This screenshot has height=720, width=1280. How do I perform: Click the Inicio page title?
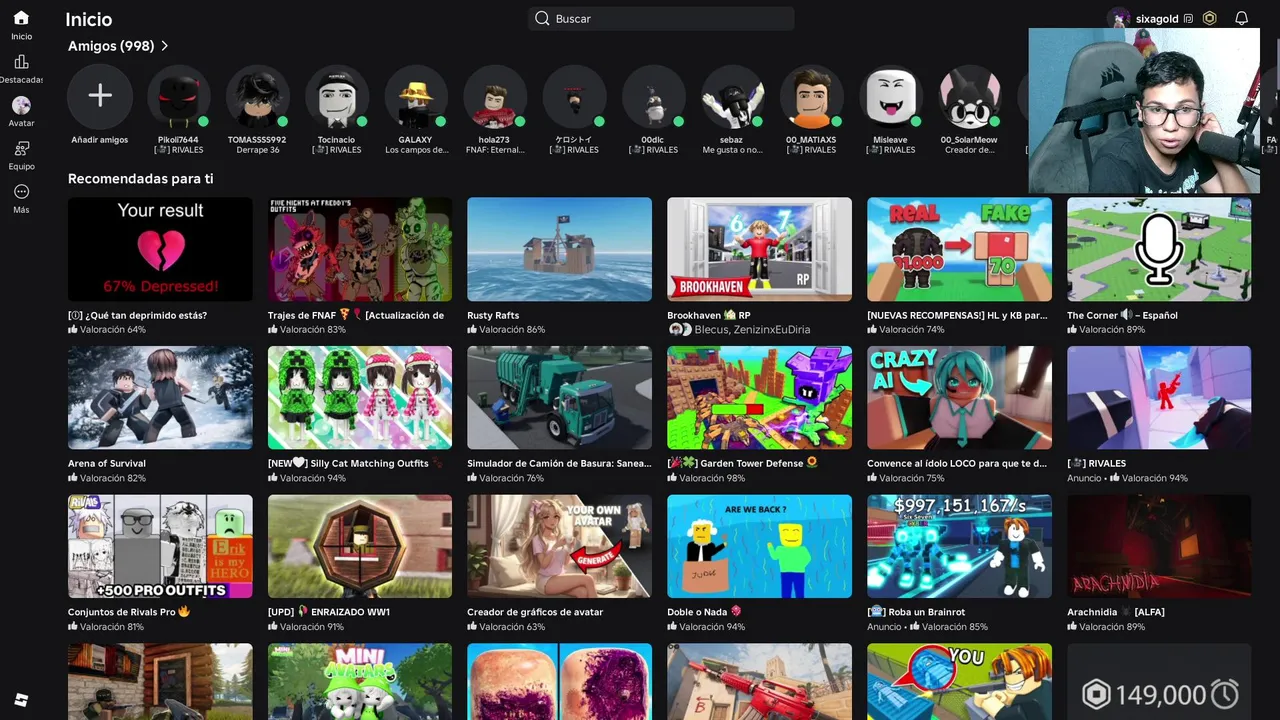(x=89, y=19)
